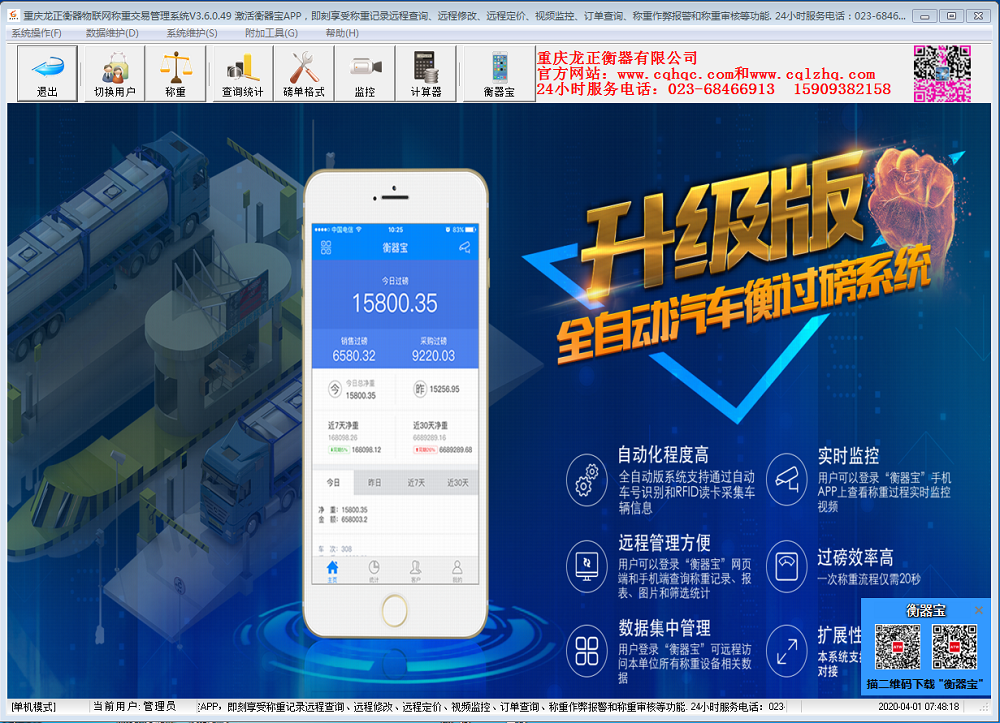Viewport: 1000px width, 723px height.
Task: Open the 帮助(H) menu
Action: (342, 33)
